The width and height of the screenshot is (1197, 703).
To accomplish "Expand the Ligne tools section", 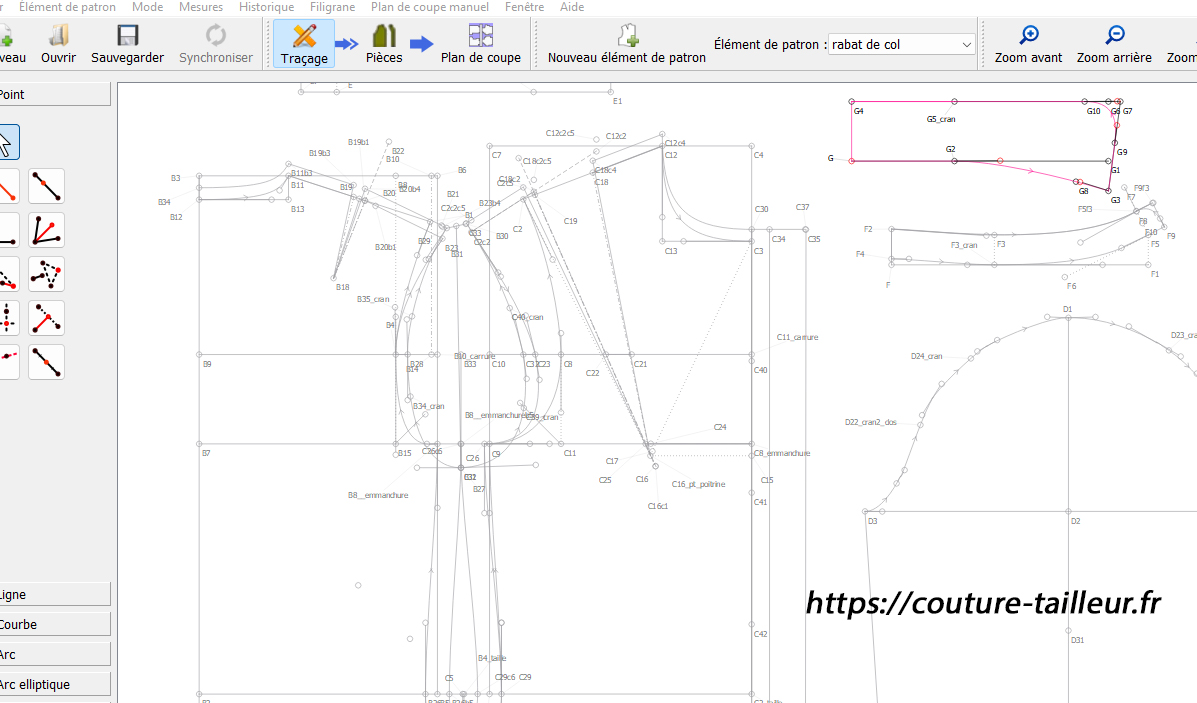I will click(55, 594).
